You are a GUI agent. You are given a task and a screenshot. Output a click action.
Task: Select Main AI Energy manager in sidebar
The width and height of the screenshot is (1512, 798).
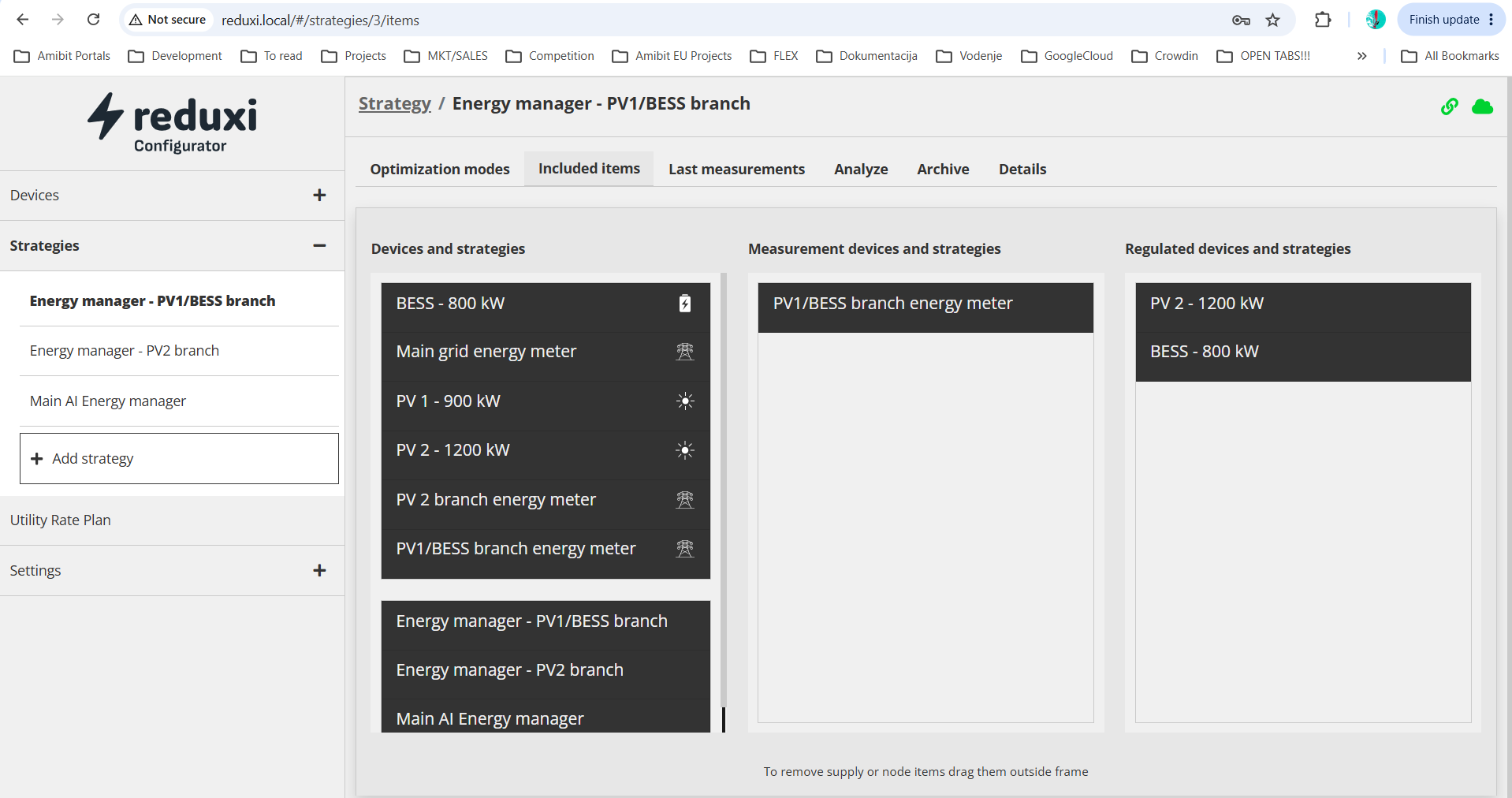coord(179,401)
